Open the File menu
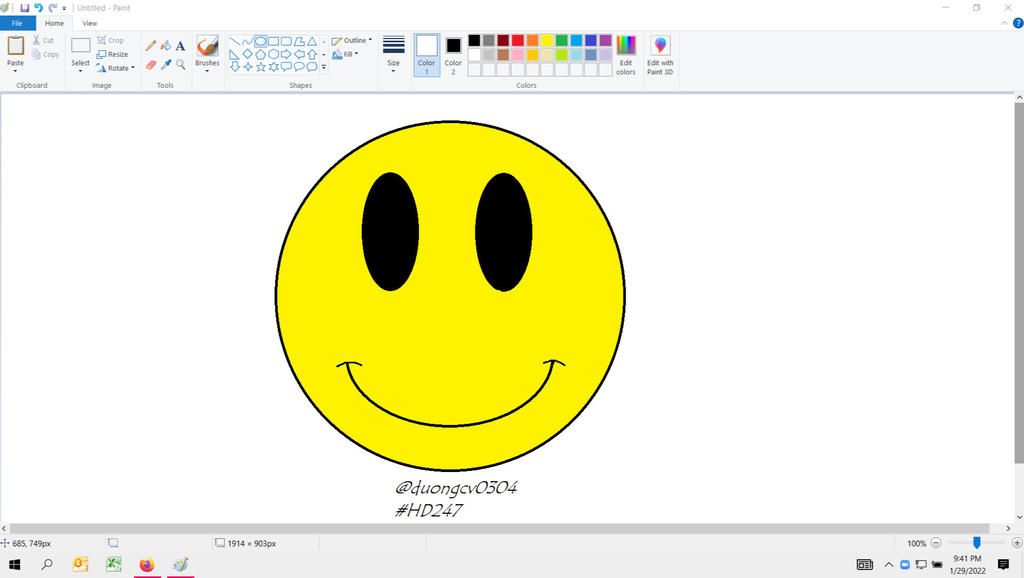 pyautogui.click(x=18, y=23)
